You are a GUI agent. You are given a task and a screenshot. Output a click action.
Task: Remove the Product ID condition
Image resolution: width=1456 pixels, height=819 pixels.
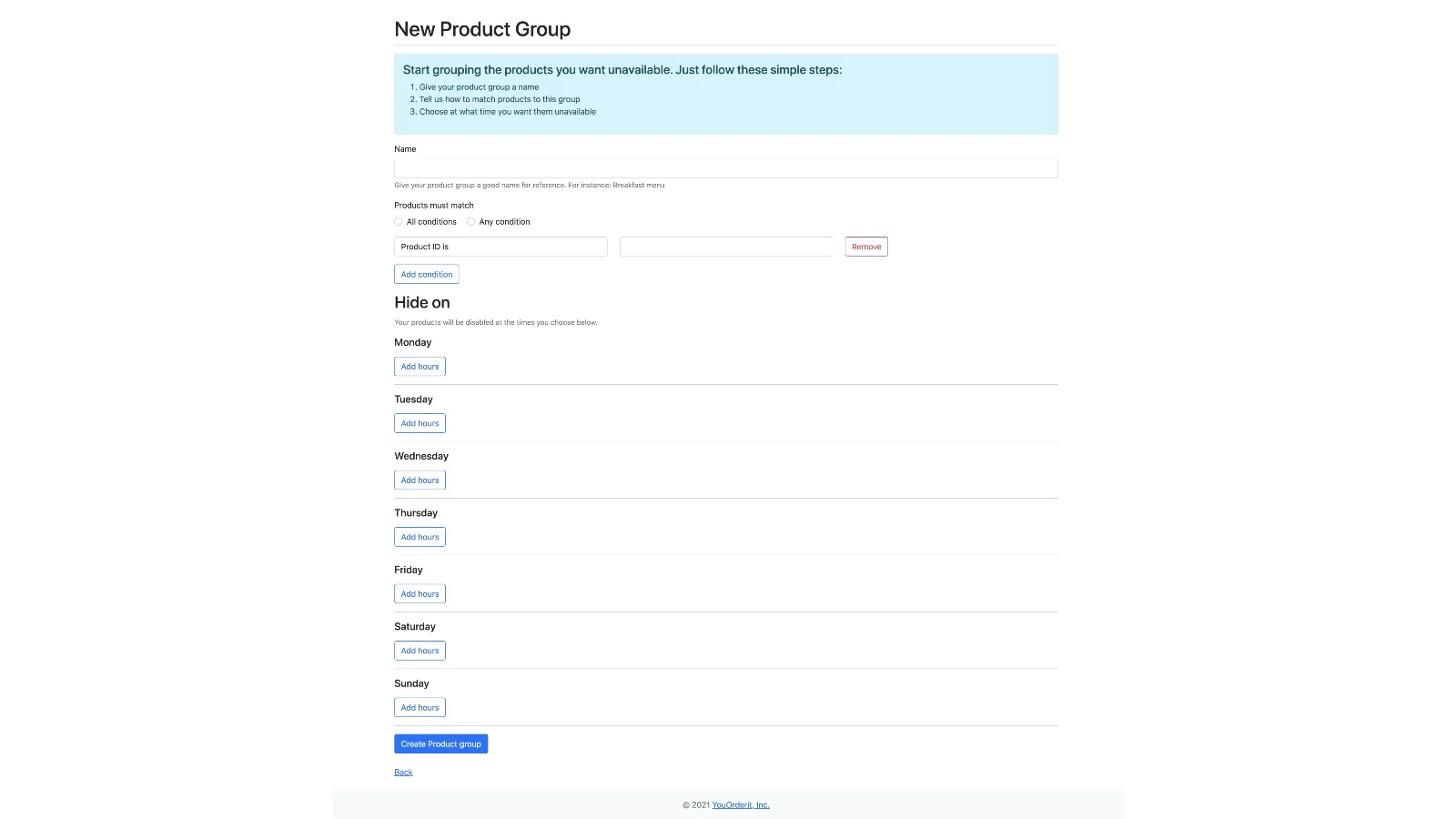[x=866, y=247]
